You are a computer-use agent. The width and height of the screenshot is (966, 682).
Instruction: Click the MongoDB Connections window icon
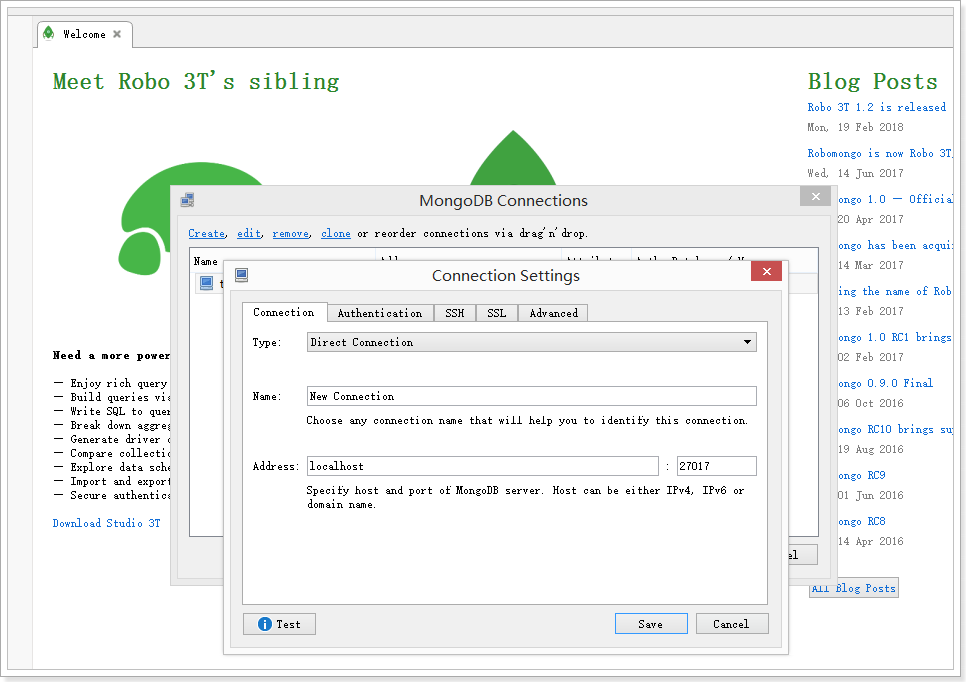pos(187,200)
